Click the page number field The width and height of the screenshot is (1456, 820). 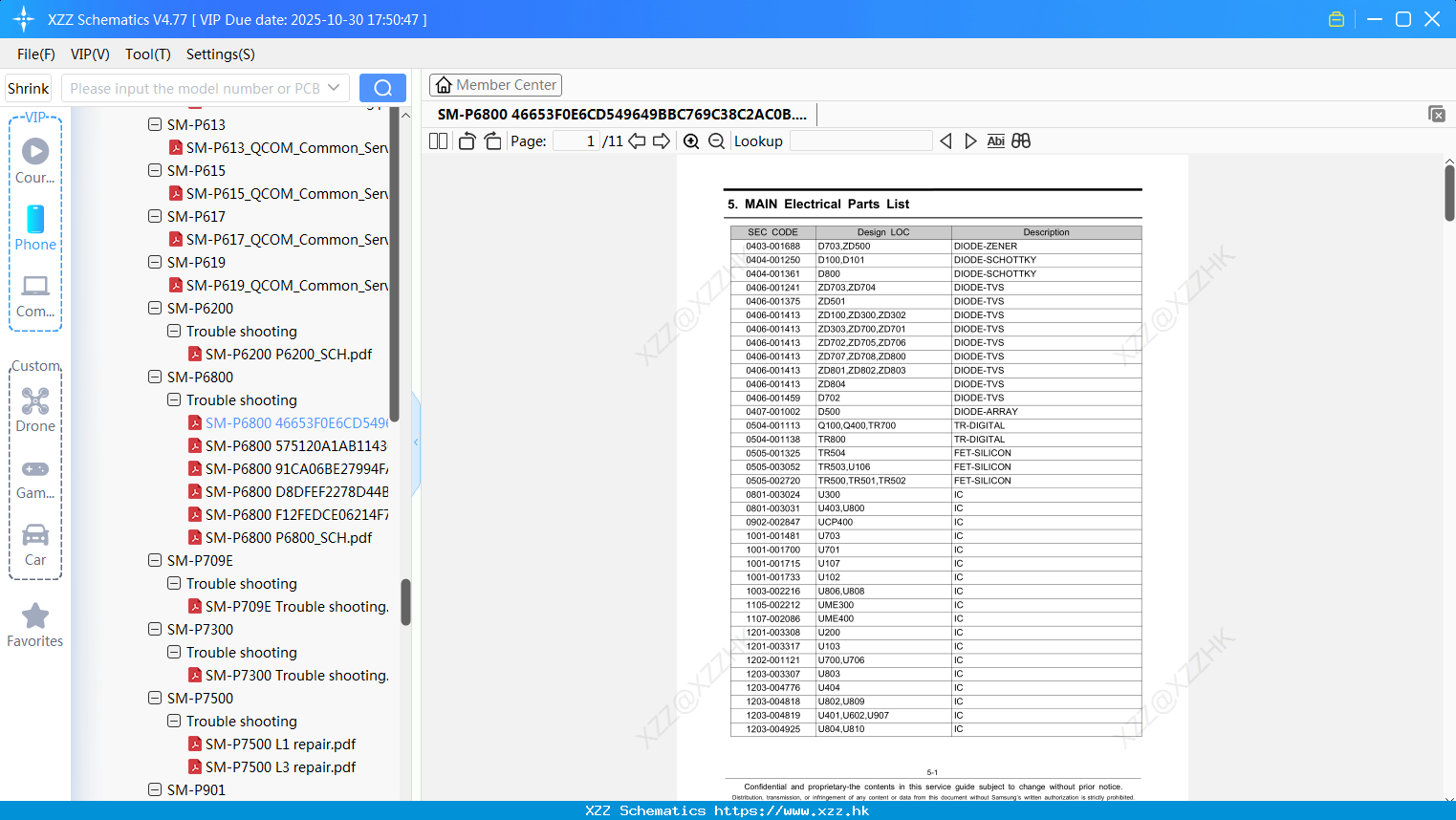[576, 140]
